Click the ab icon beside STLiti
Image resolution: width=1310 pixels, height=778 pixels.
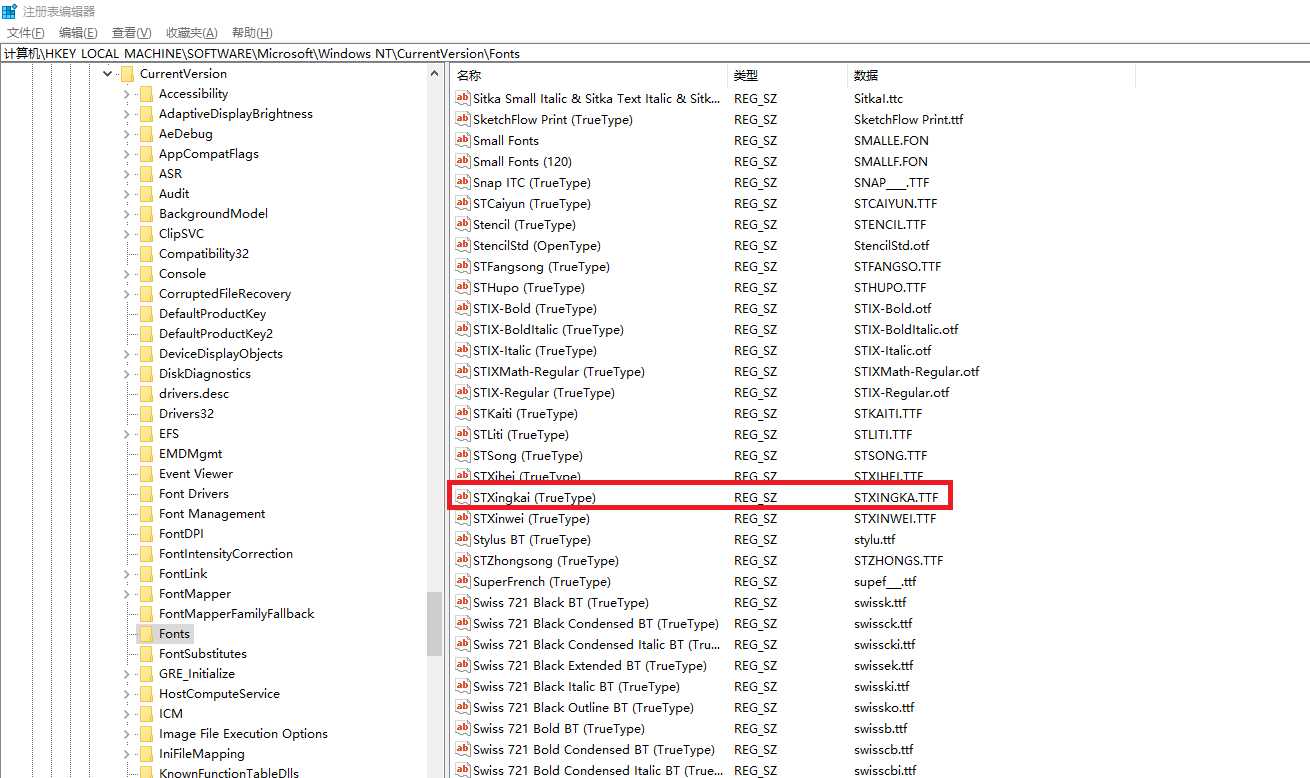point(462,434)
